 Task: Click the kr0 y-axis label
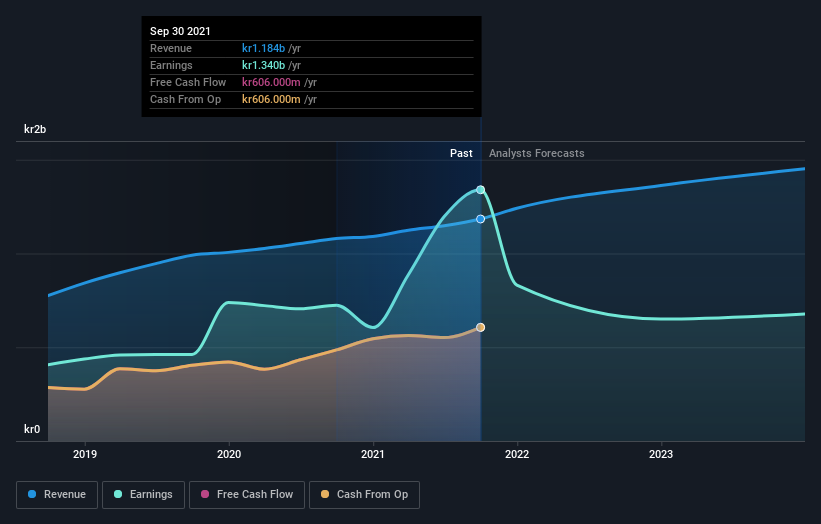coord(32,429)
